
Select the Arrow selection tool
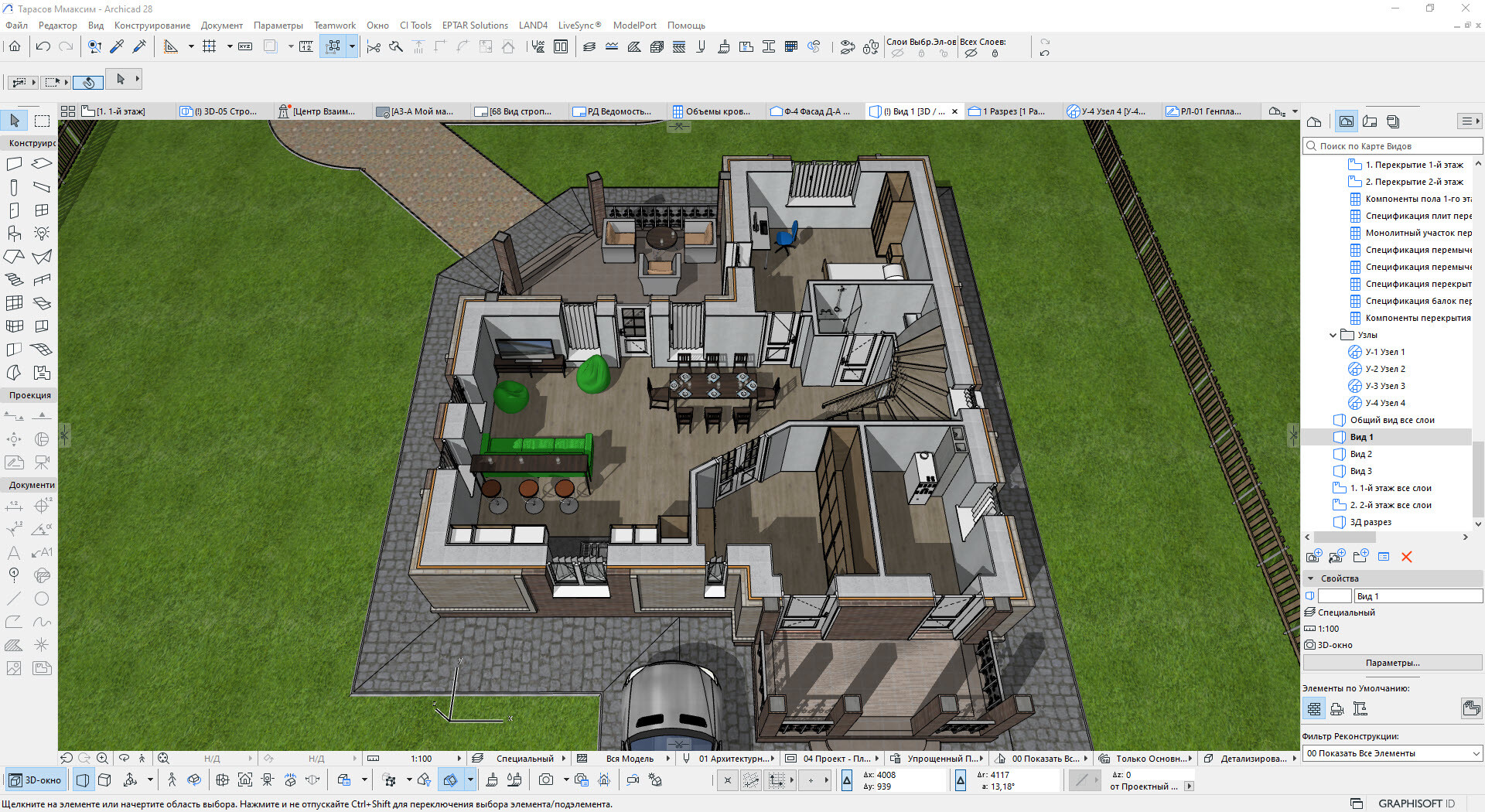pos(15,121)
